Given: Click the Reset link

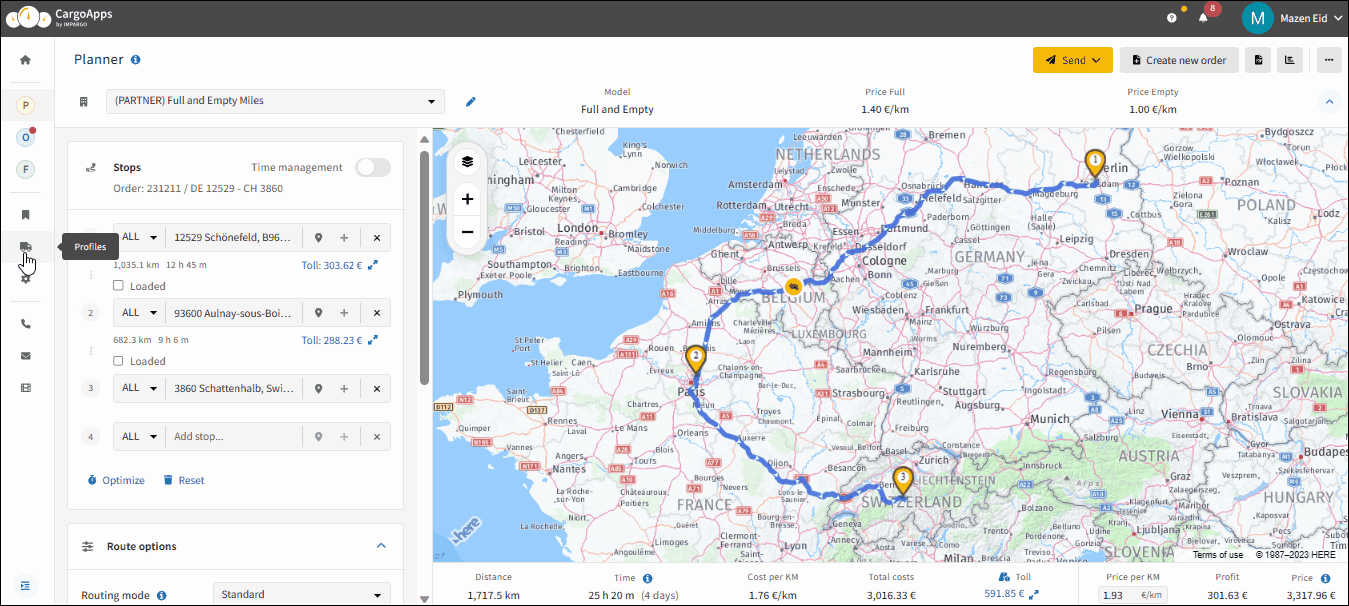Looking at the screenshot, I should 184,480.
